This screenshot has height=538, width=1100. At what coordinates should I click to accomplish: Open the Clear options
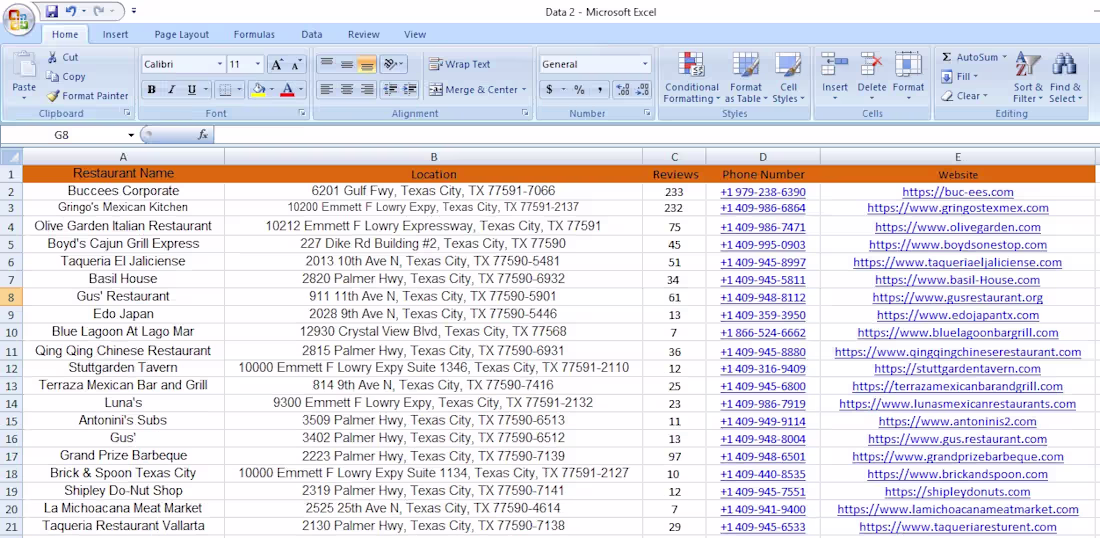coord(964,95)
